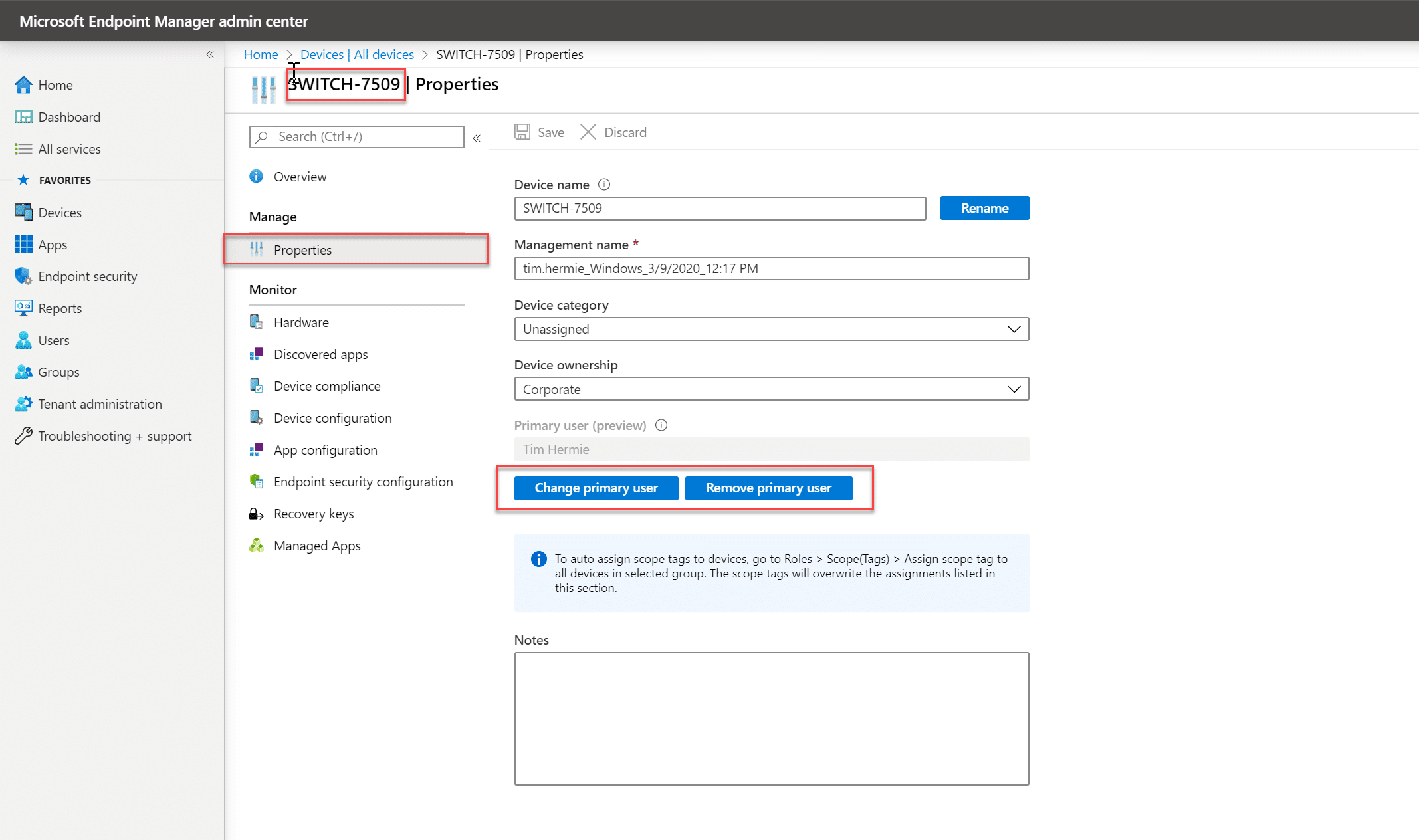Open the Endpoint security shield icon
The image size is (1419, 840).
pos(23,276)
